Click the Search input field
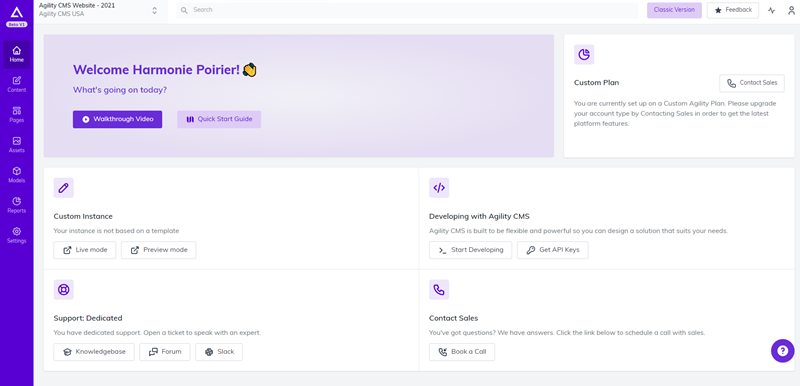The width and height of the screenshot is (800, 386). click(407, 10)
